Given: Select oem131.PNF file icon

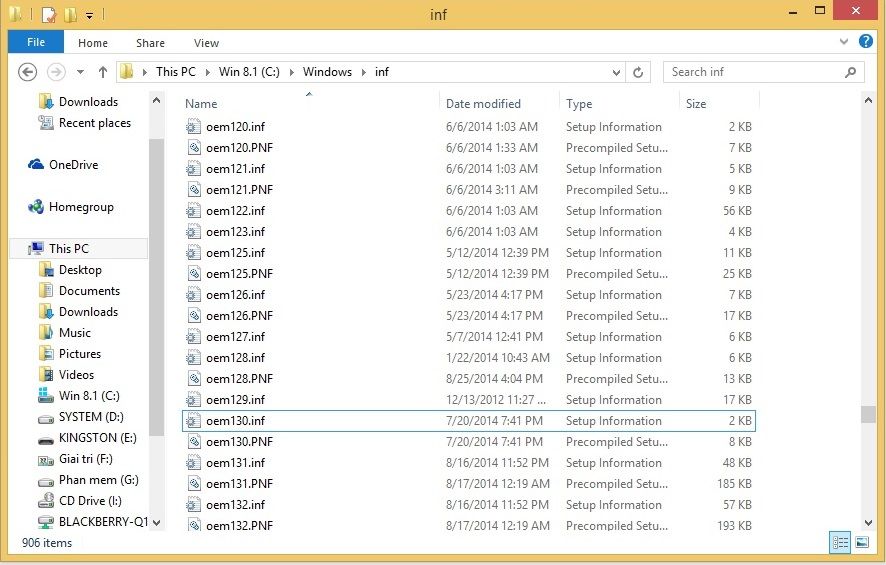Looking at the screenshot, I should click(193, 484).
